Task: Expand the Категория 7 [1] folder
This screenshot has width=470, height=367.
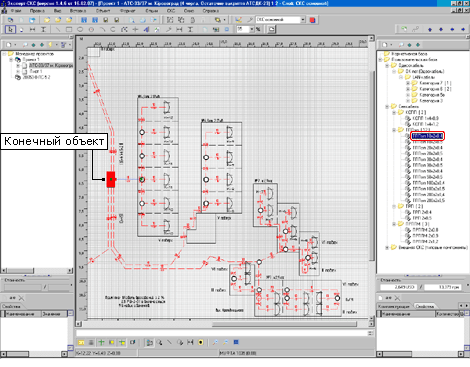Action: click(408, 83)
